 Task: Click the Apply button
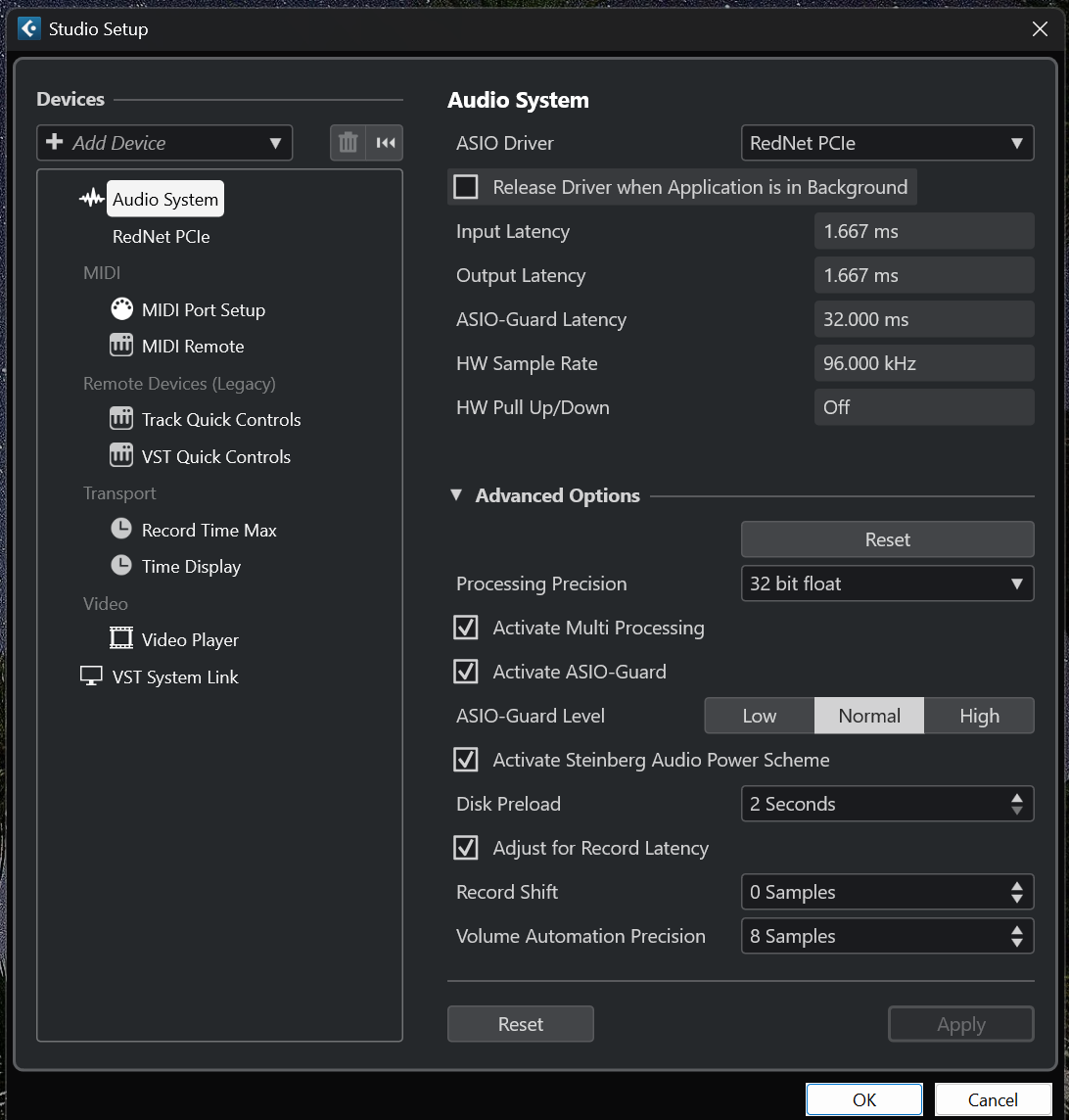(961, 1024)
